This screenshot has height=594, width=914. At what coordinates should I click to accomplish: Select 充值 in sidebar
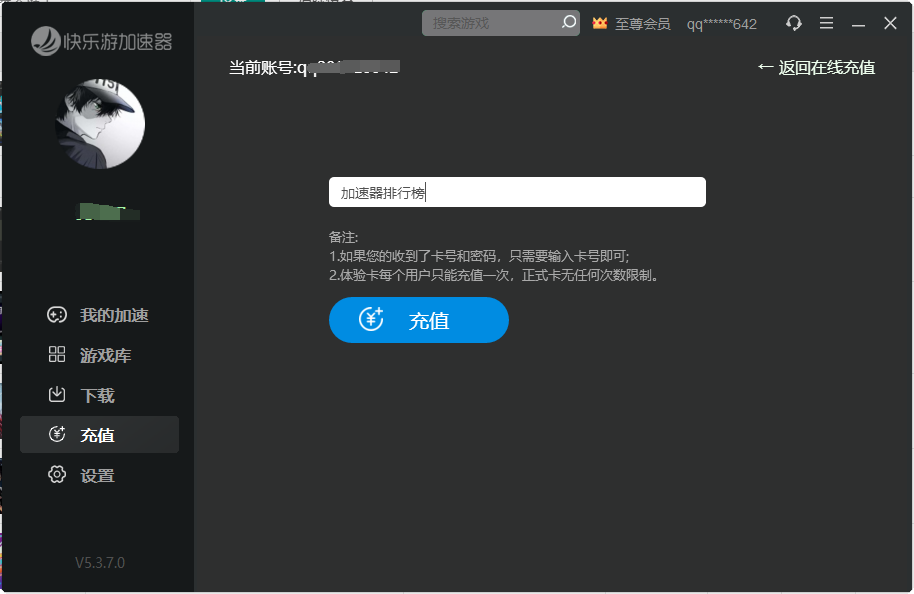[99, 434]
